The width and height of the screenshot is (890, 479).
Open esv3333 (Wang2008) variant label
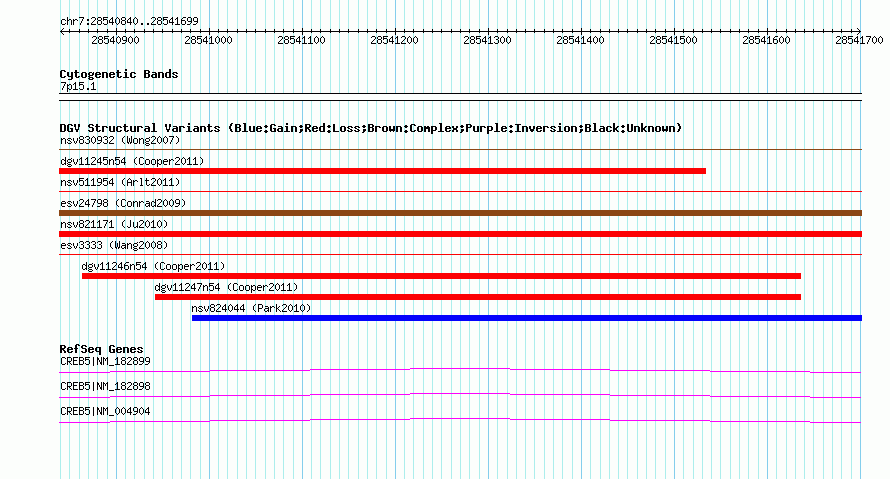[114, 245]
